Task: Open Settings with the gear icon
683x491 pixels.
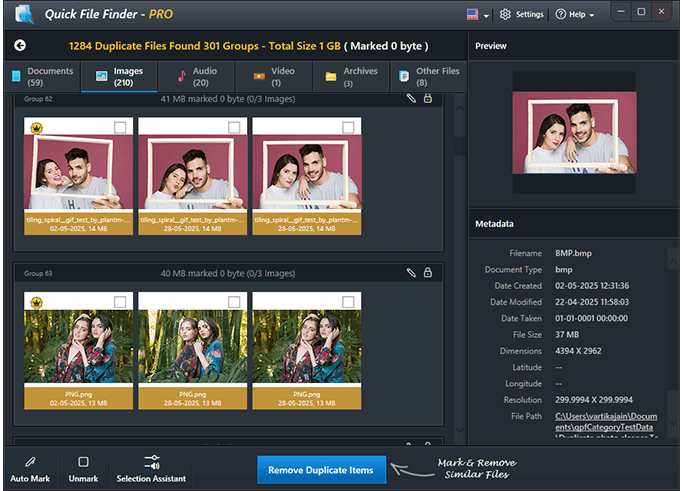Action: 505,14
